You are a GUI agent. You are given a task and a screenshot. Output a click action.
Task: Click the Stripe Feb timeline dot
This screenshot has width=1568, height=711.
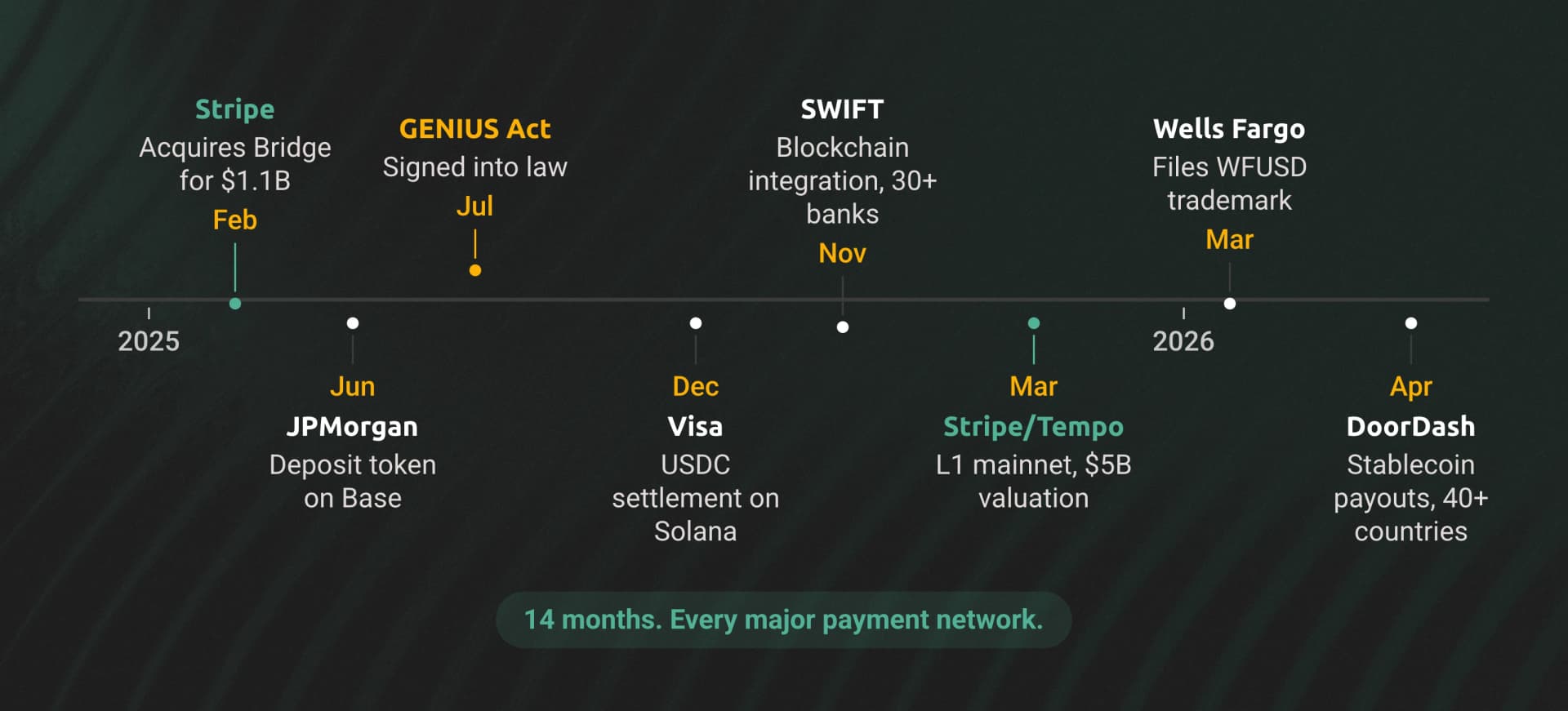[235, 304]
